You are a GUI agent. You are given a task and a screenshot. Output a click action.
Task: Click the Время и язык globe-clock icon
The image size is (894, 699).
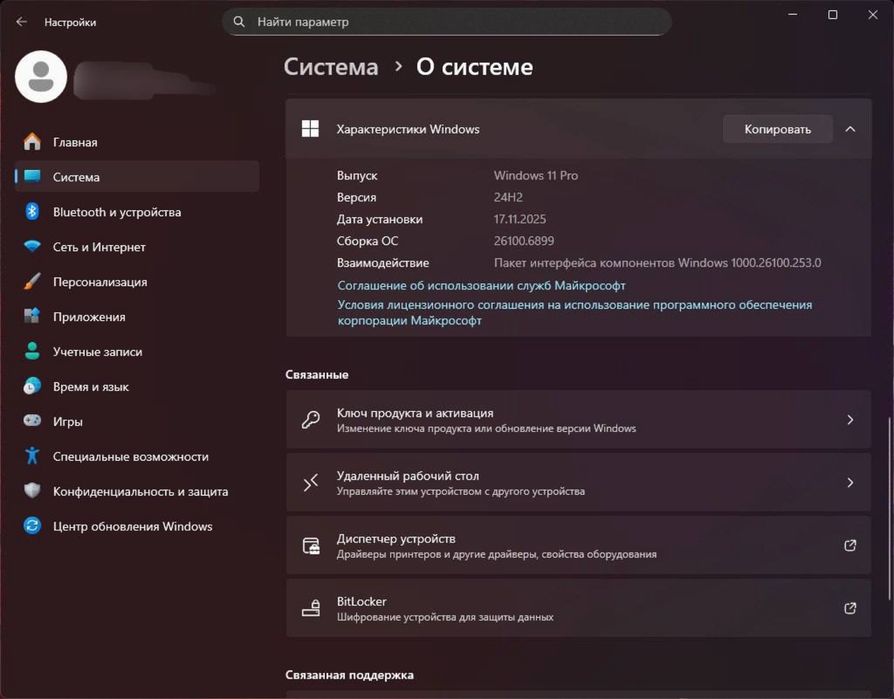[x=32, y=386]
